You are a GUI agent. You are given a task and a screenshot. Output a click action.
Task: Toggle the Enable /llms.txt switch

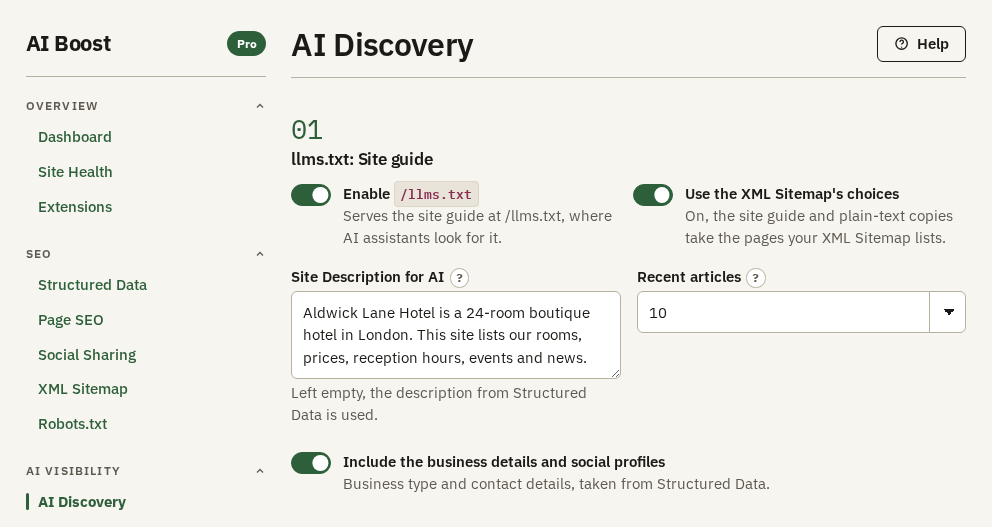(311, 195)
